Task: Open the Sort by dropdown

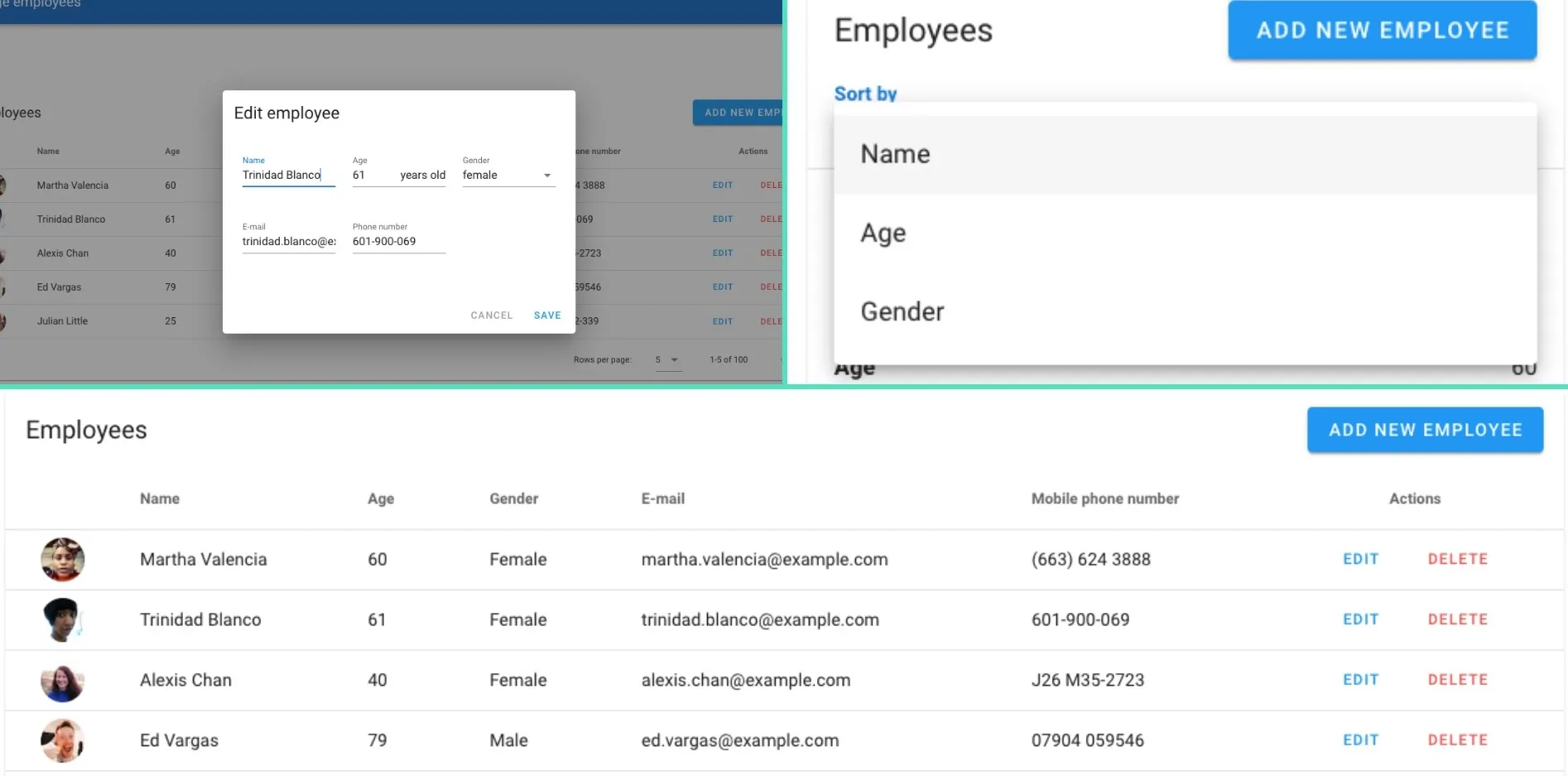Action: [865, 94]
